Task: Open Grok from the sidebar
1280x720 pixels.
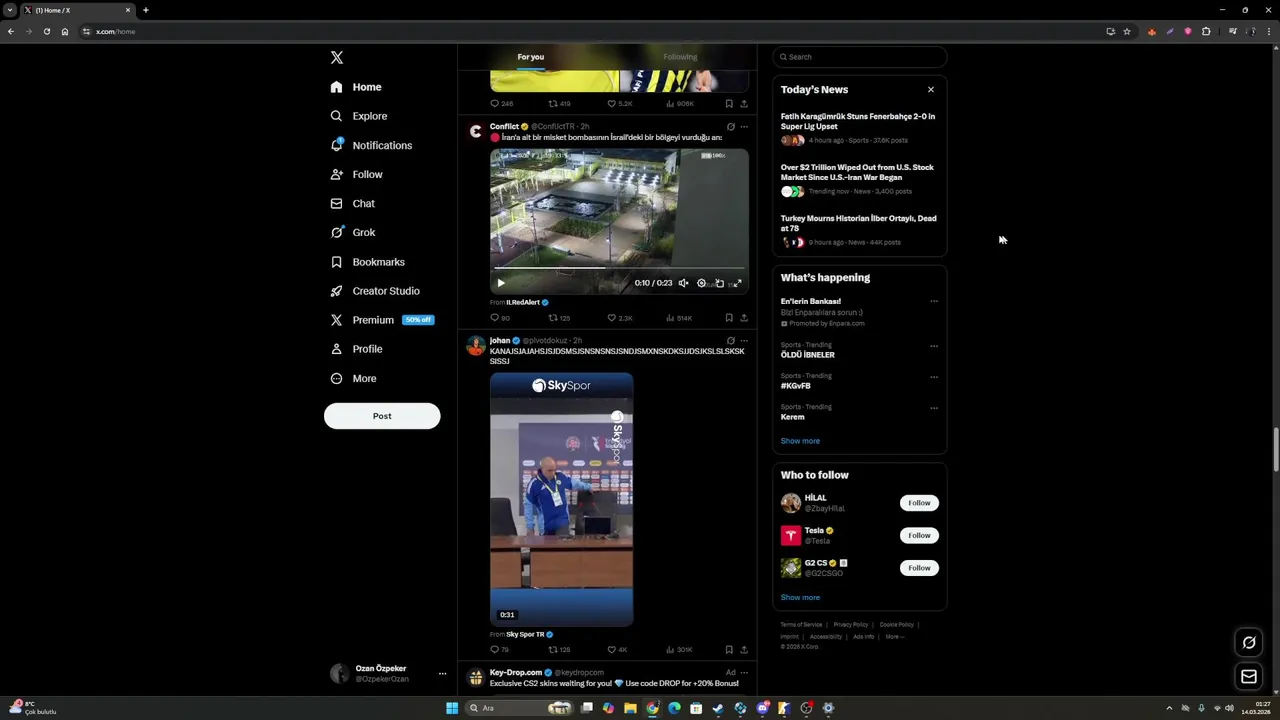Action: pos(352,232)
